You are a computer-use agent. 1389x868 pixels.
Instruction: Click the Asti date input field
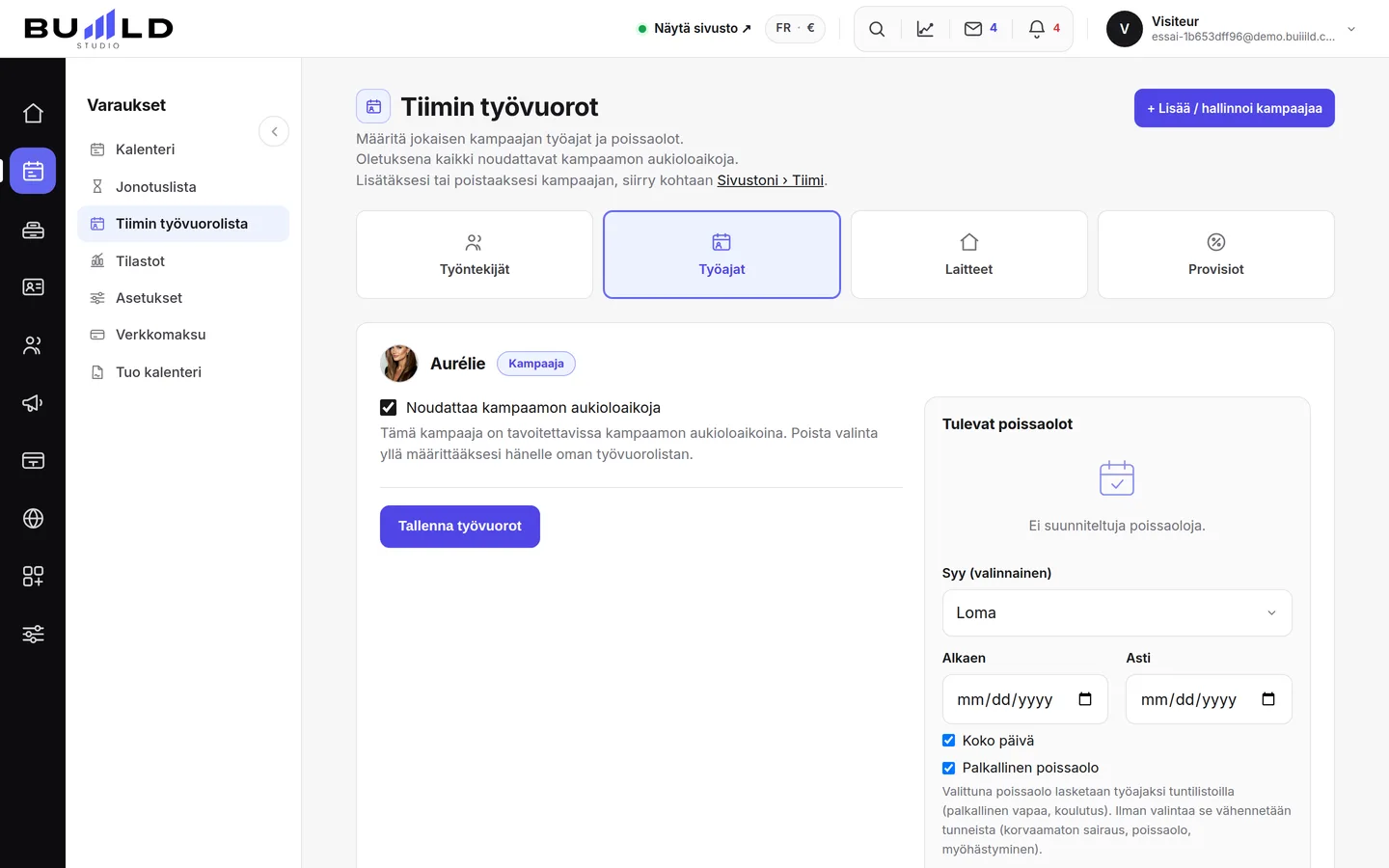1209,699
